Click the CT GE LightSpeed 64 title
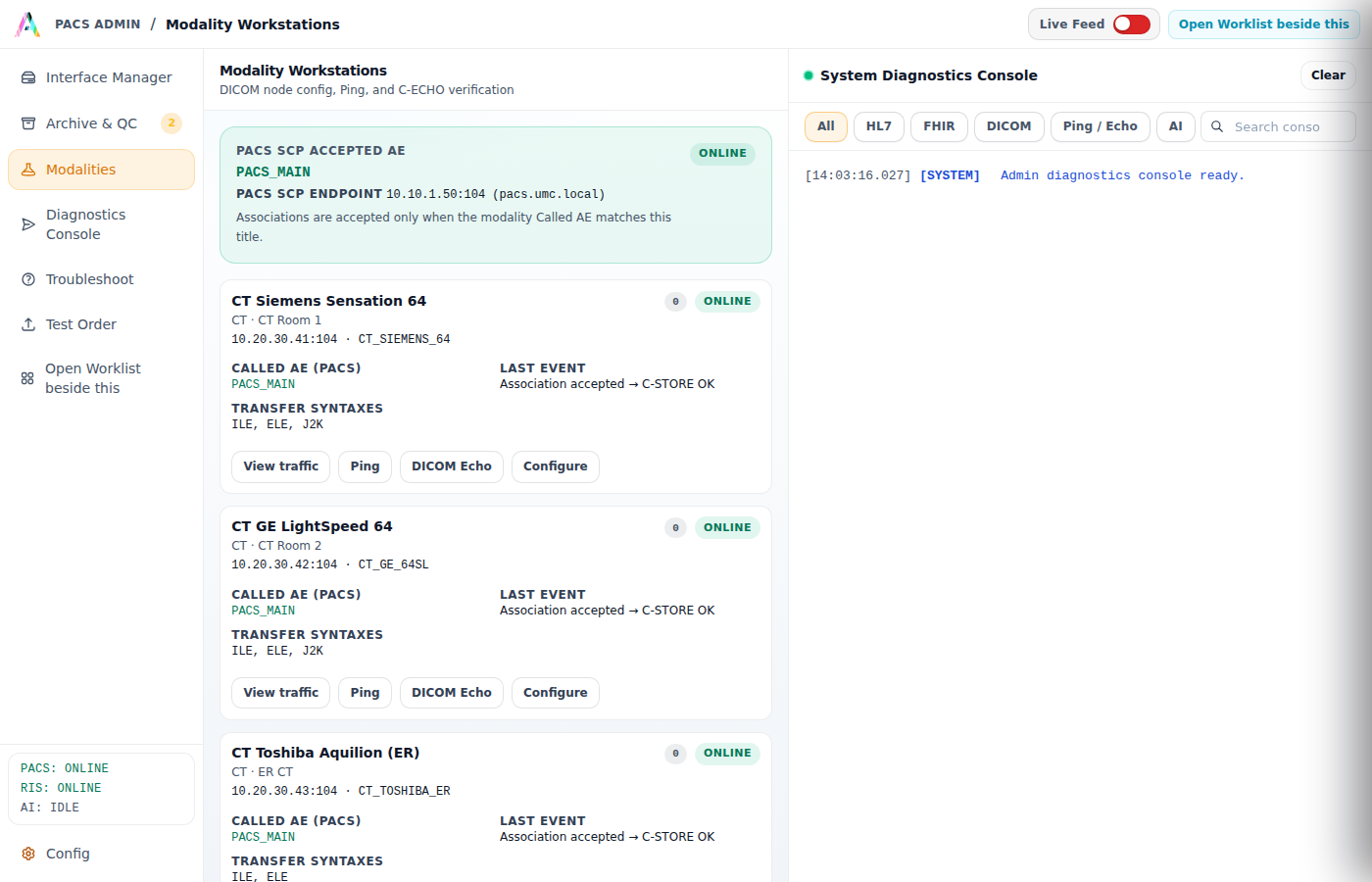This screenshot has width=1372, height=882. (312, 526)
